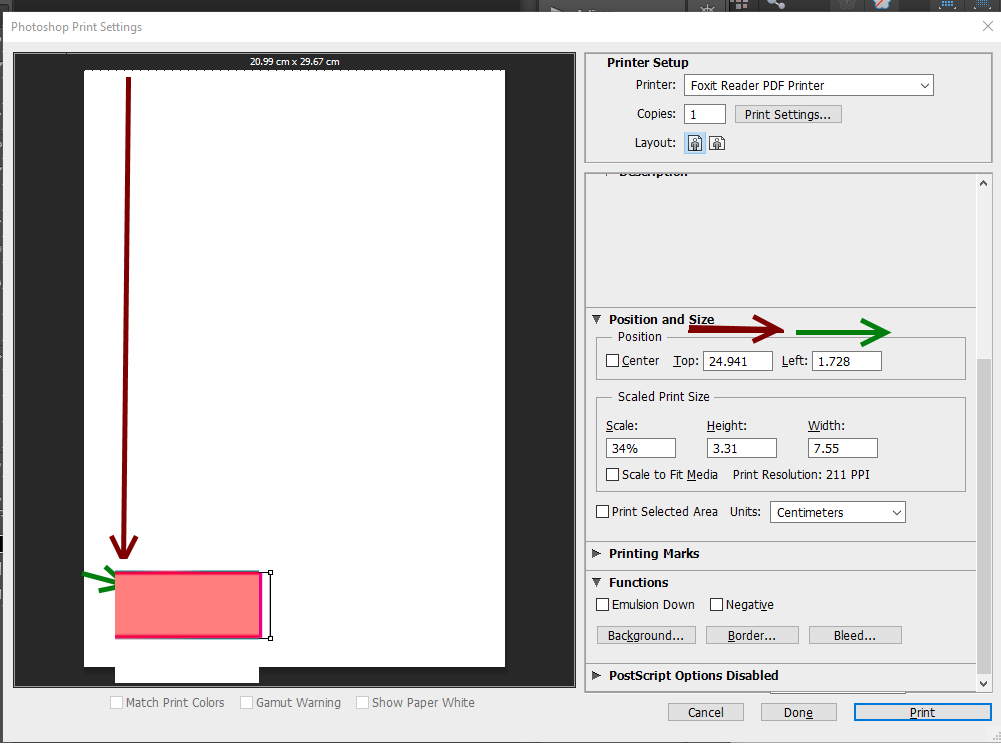The width and height of the screenshot is (1001, 744).
Task: Expand the Printing Marks section
Action: [596, 553]
